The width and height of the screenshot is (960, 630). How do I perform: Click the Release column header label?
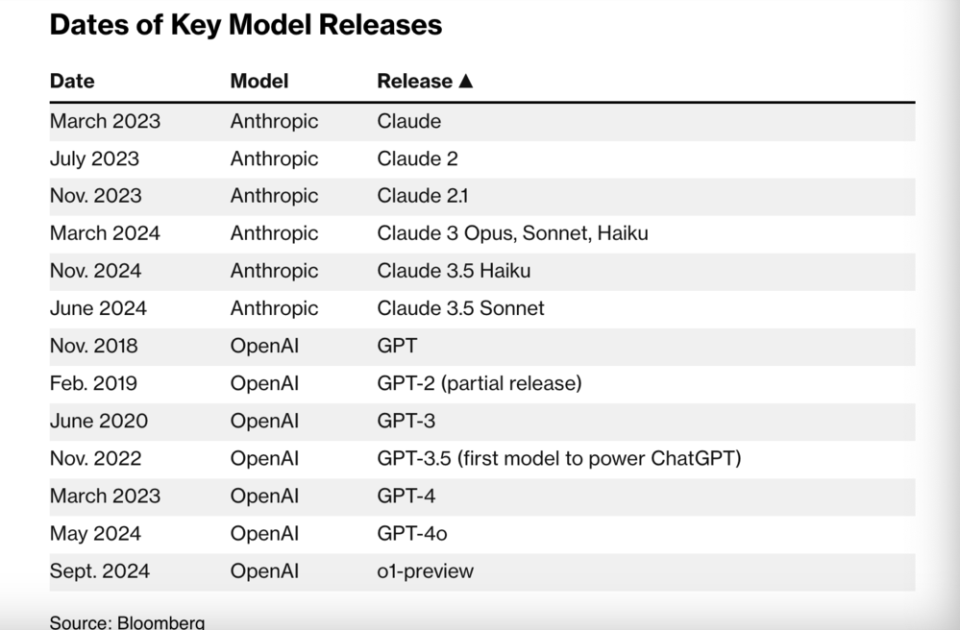(x=414, y=81)
